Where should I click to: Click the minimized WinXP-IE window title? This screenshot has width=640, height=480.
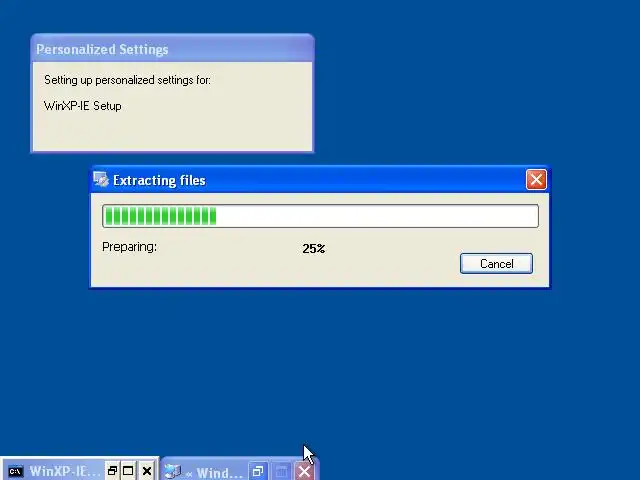click(64, 471)
